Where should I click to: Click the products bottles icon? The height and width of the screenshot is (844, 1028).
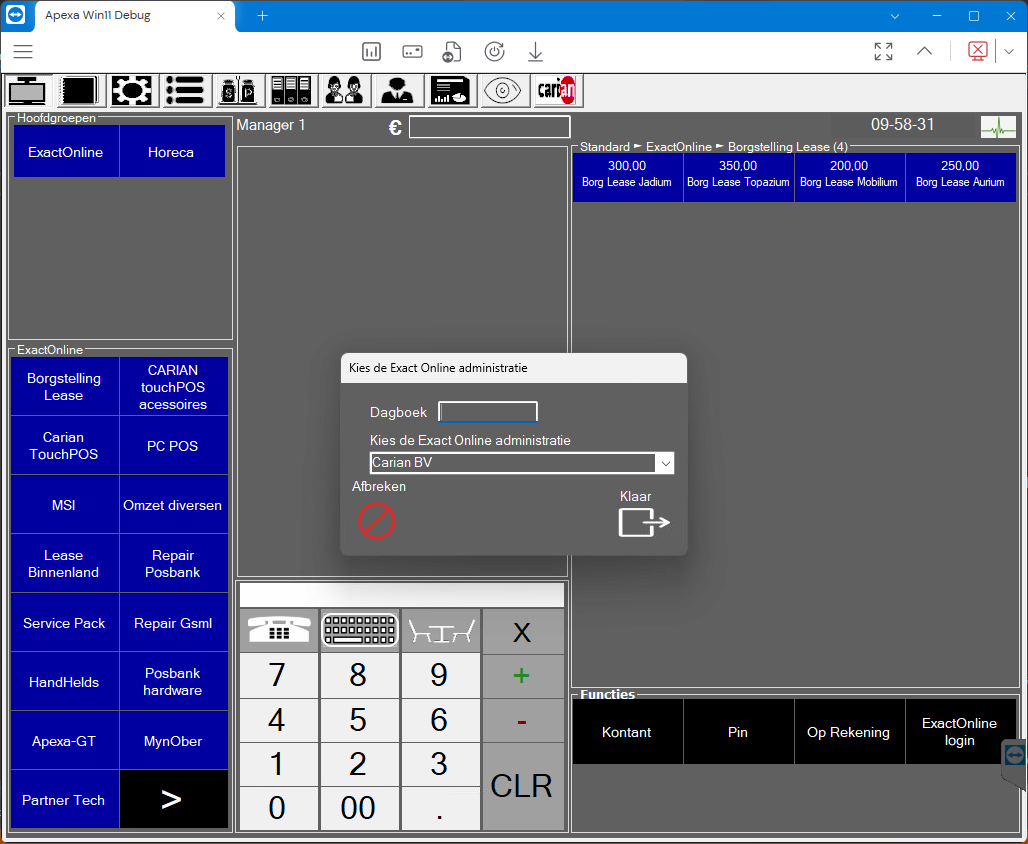pos(238,90)
